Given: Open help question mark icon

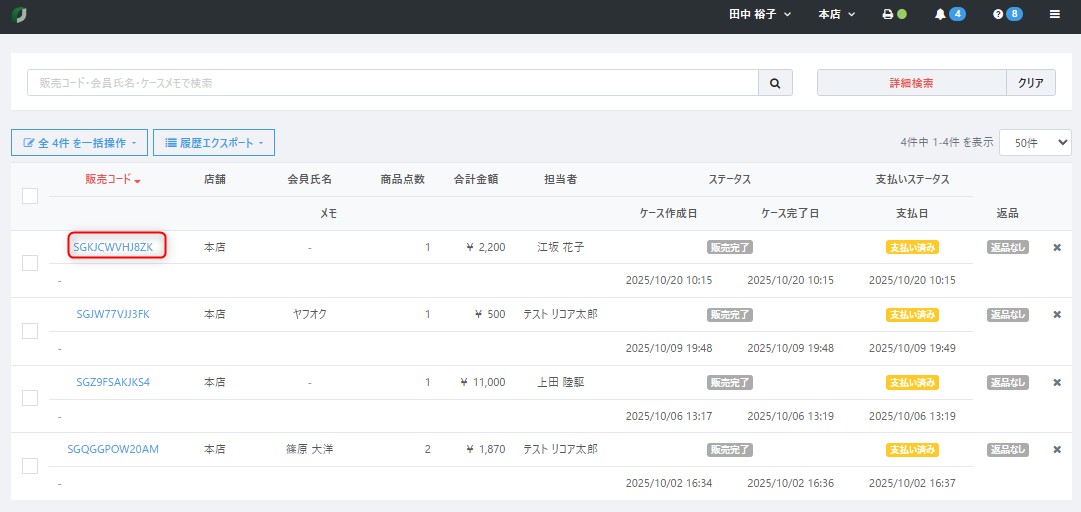Looking at the screenshot, I should 1007,14.
